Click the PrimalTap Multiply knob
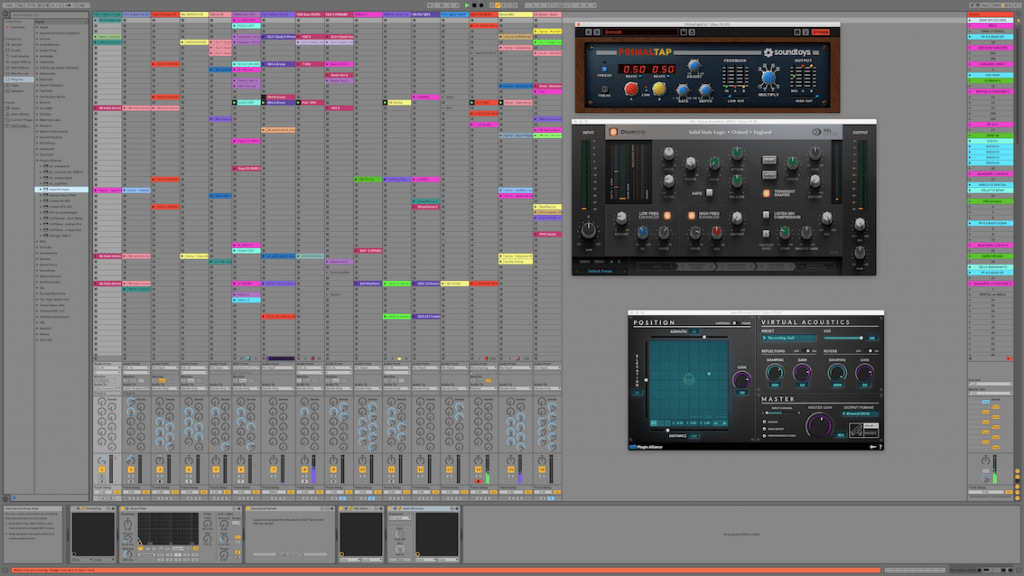 pyautogui.click(x=768, y=78)
